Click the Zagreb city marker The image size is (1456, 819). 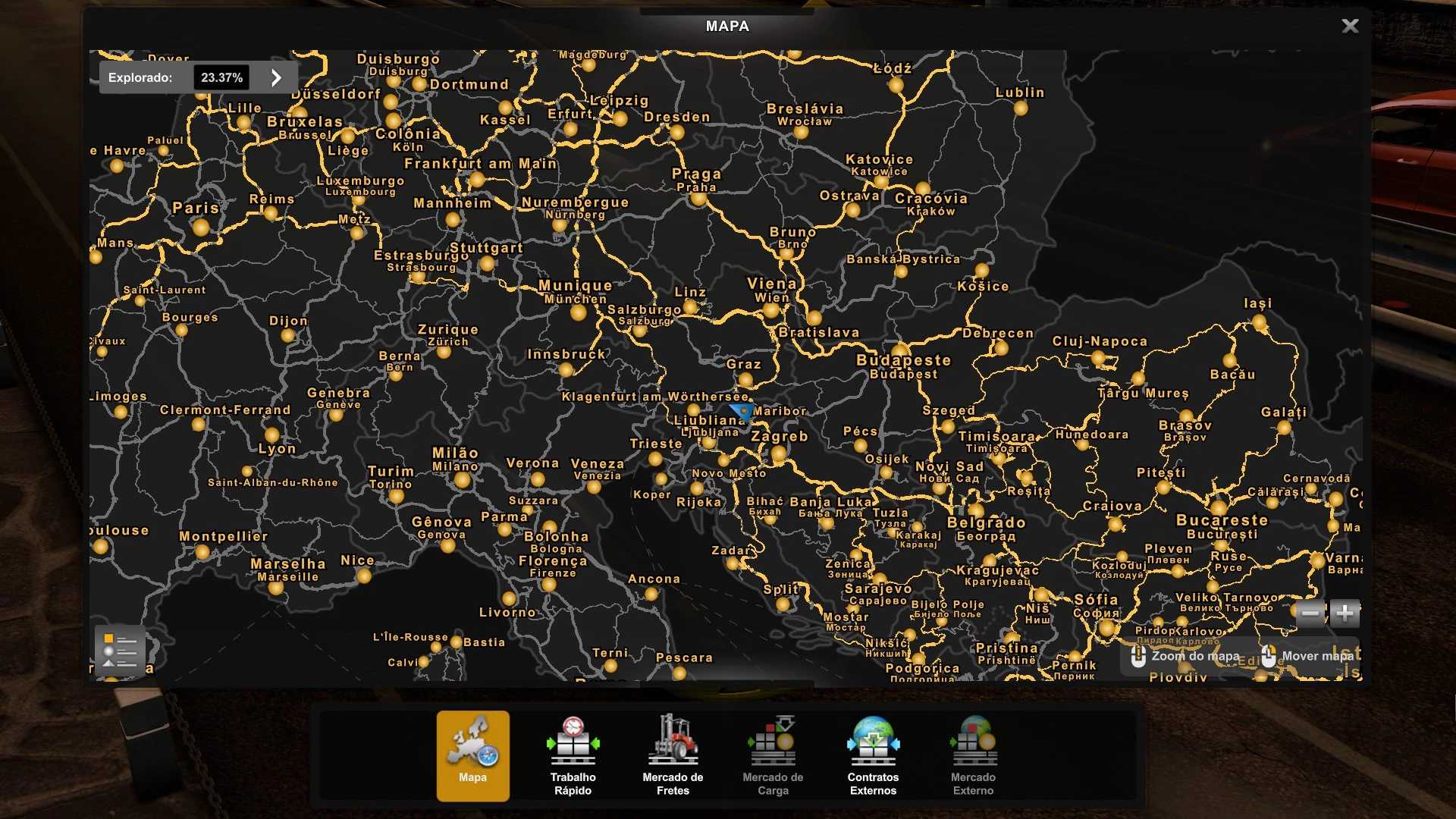point(779,453)
